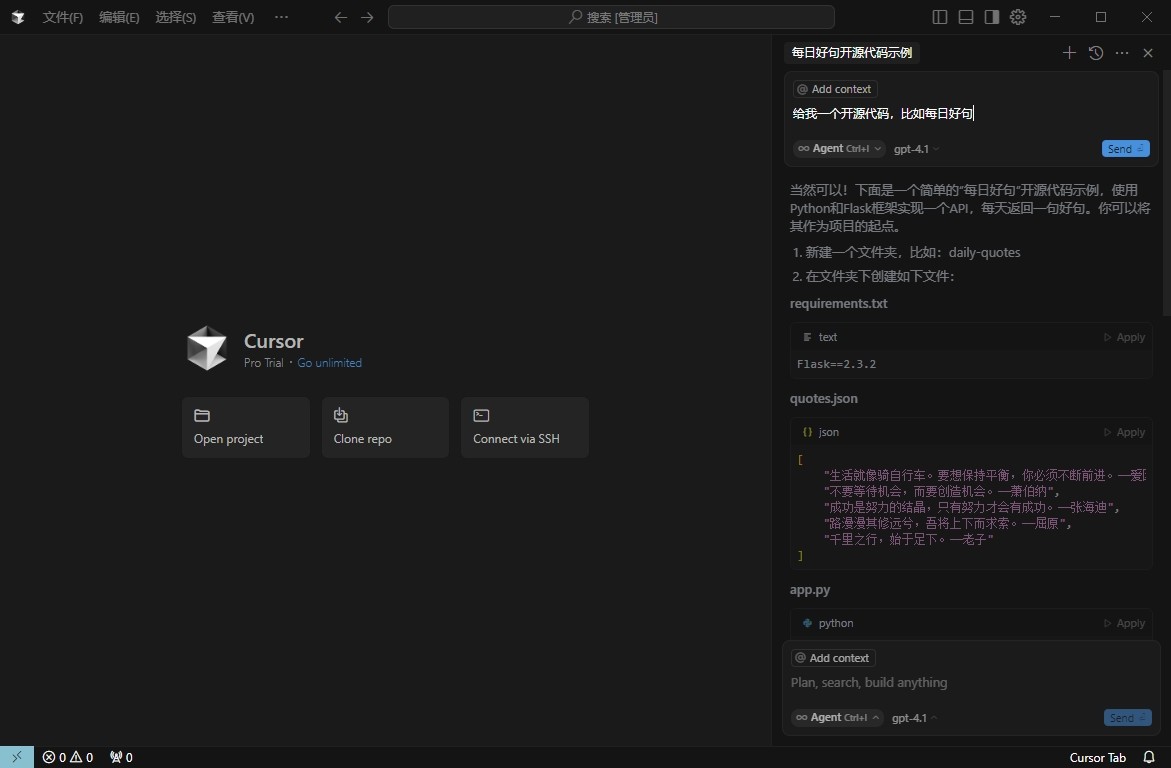1171x768 pixels.
Task: Apply the quotes.json code block
Action: tap(1124, 432)
